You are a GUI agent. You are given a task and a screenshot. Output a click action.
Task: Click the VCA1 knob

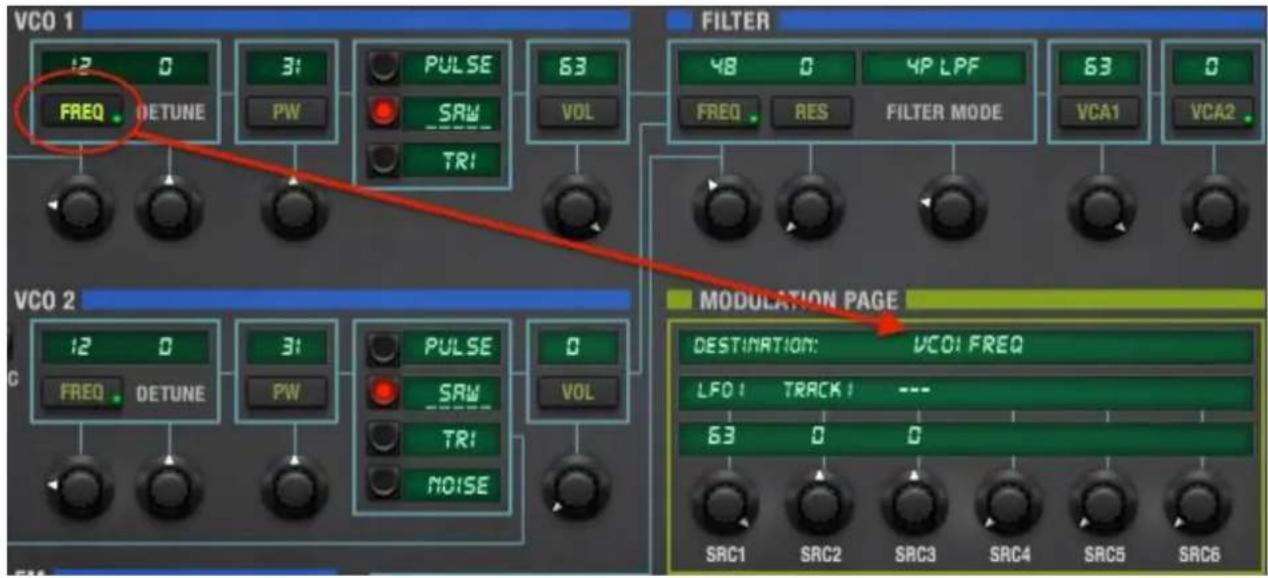(x=1103, y=209)
